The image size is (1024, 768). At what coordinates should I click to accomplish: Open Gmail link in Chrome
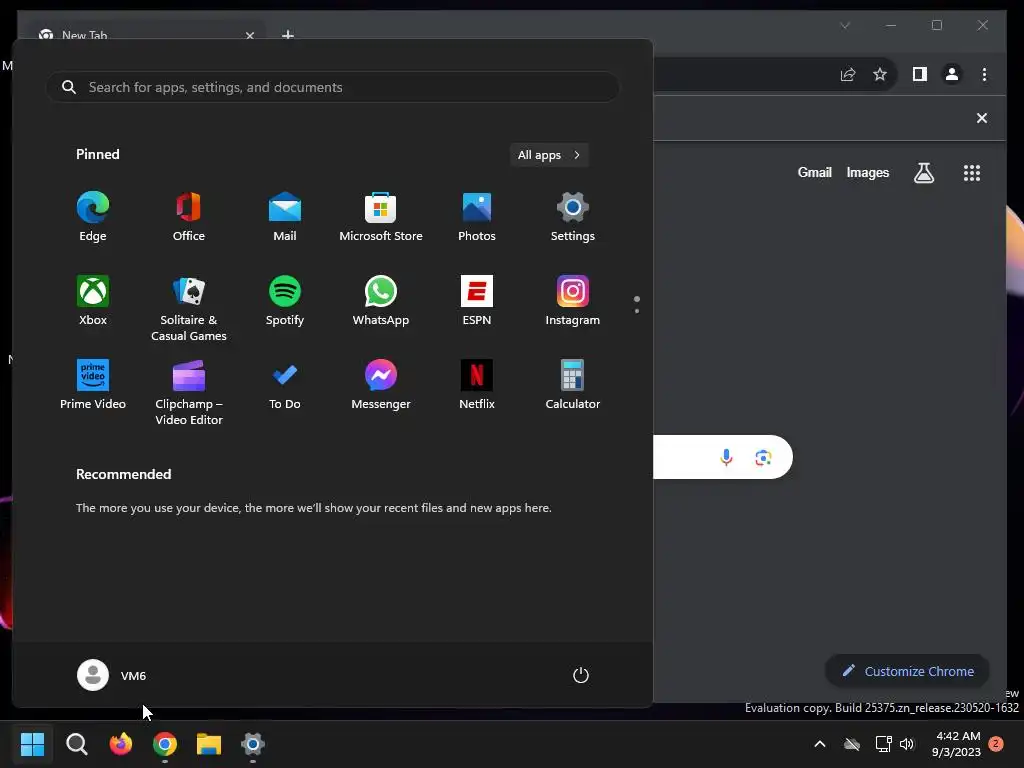point(814,172)
